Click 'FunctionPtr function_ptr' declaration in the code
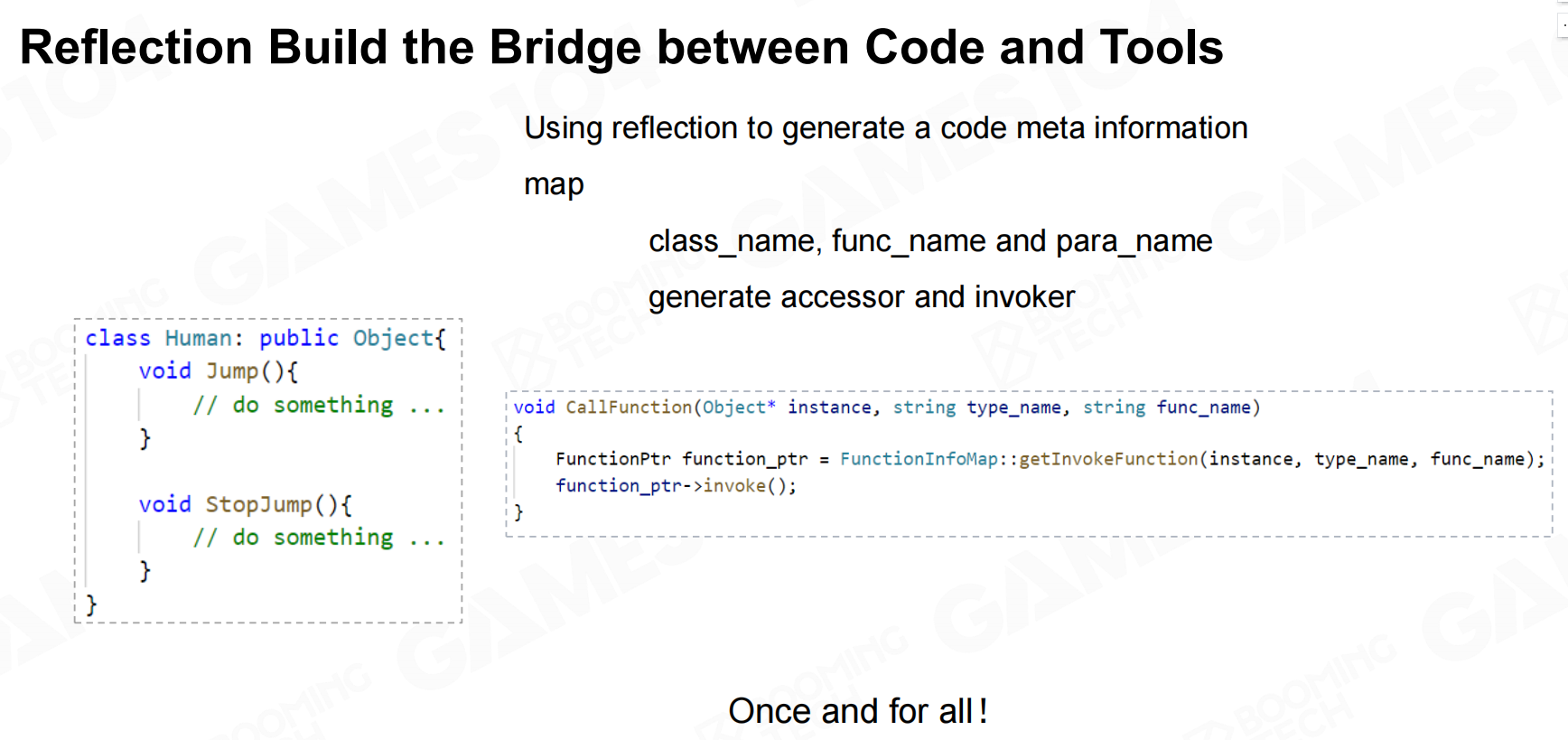The image size is (1568, 740). point(681,459)
